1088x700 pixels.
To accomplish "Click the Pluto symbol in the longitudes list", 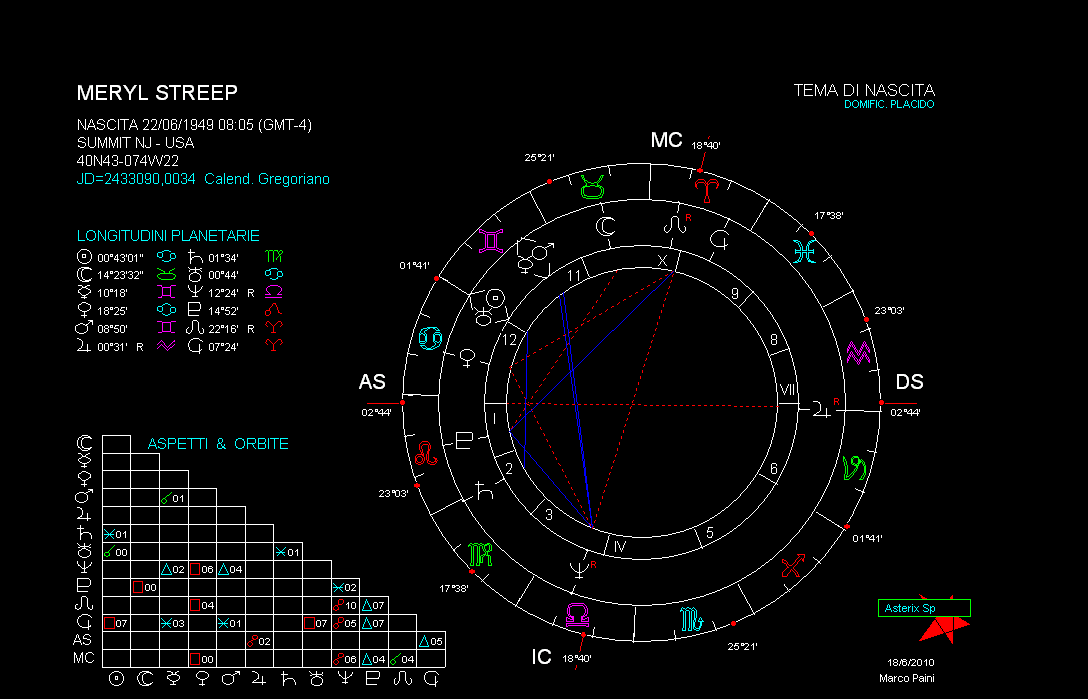I will coord(195,309).
